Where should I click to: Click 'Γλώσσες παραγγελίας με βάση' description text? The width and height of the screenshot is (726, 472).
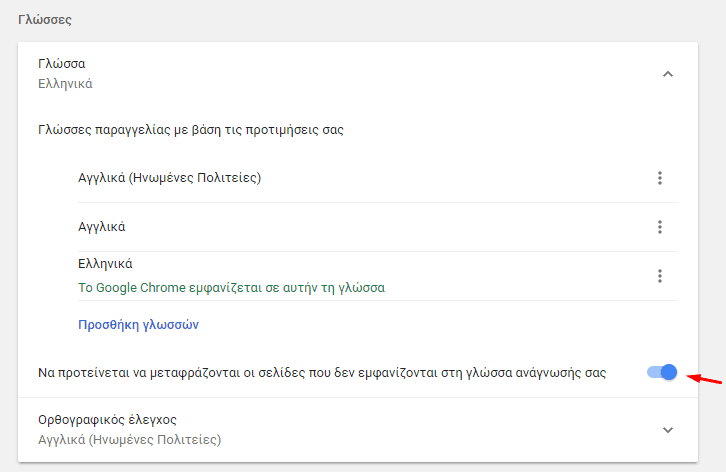[191, 130]
